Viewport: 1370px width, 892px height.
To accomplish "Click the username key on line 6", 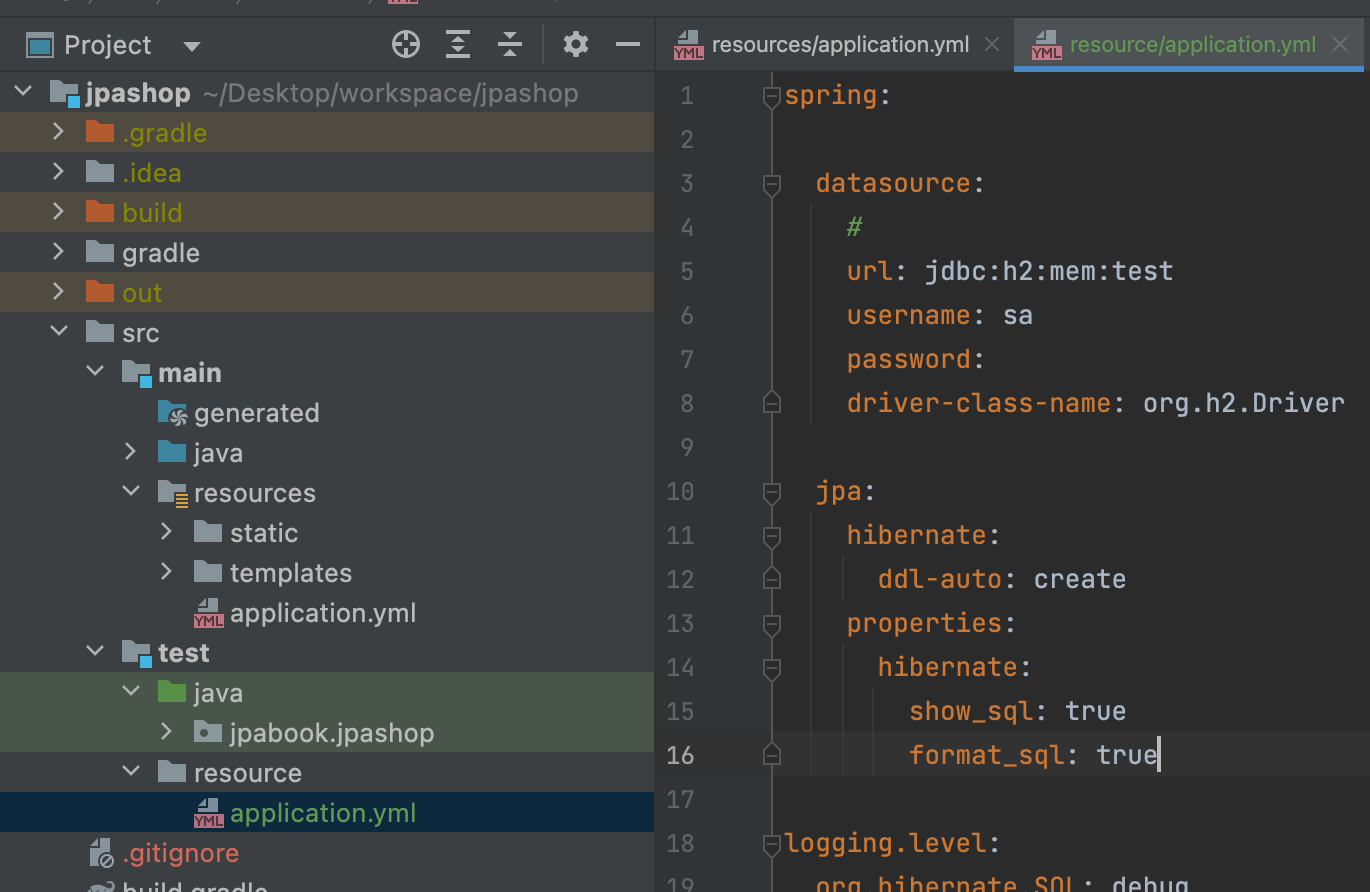I will click(x=909, y=315).
